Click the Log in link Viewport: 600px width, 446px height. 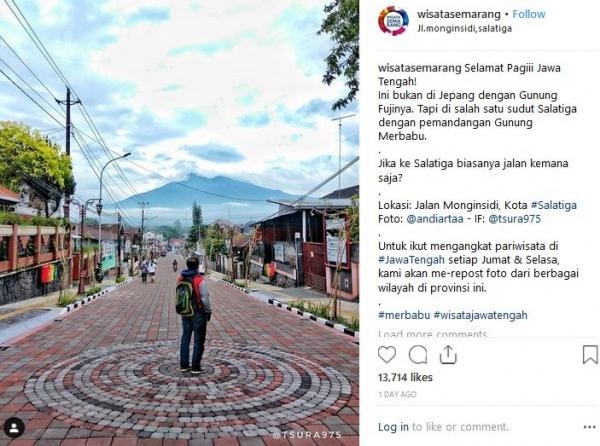(x=393, y=427)
